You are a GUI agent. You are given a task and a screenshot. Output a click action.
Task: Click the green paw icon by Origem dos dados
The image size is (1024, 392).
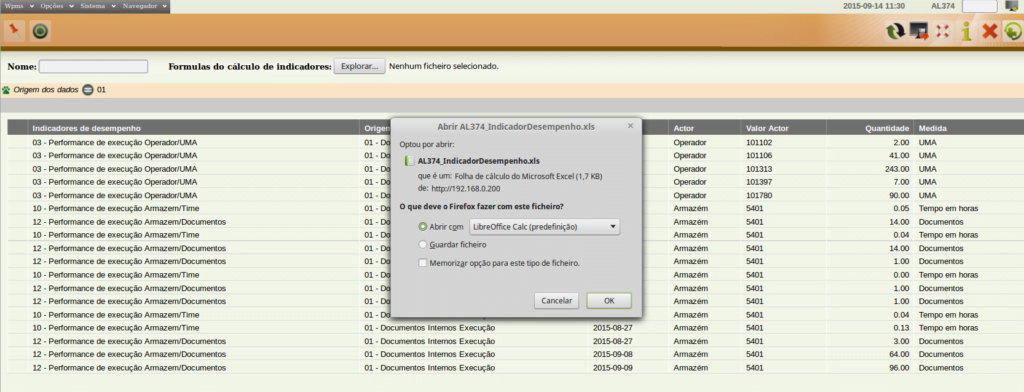point(7,90)
